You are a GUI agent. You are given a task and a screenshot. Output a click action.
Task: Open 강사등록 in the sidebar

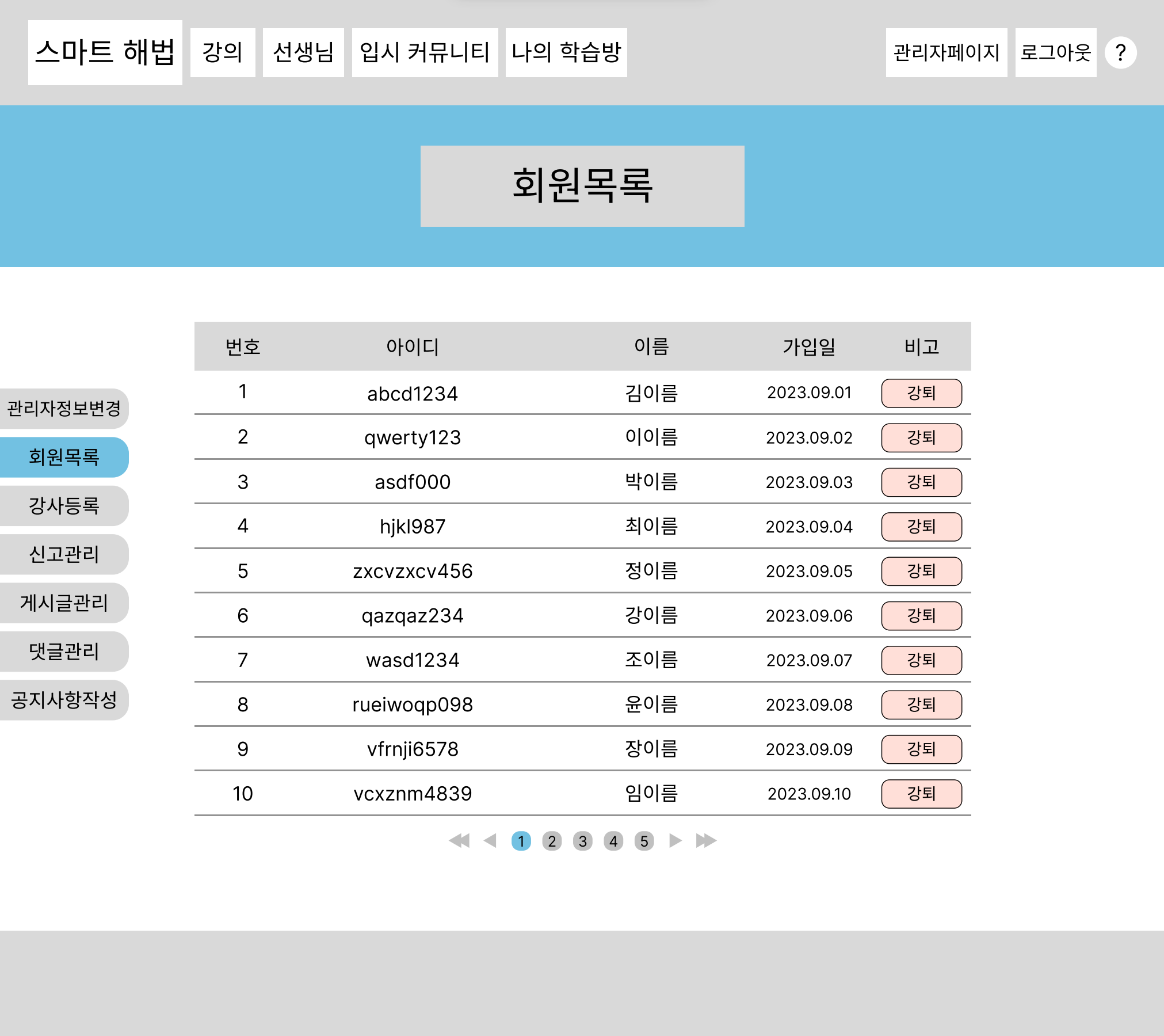pos(64,506)
